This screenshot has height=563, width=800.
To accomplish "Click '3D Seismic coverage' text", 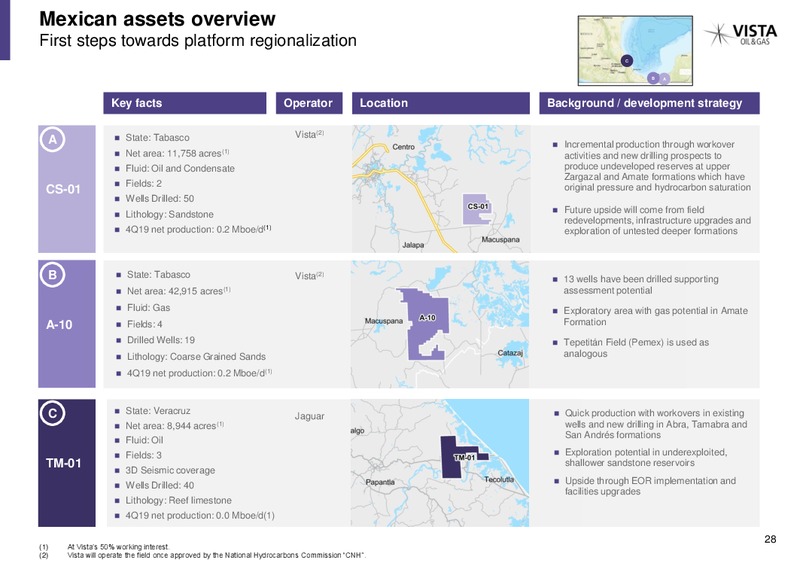I will click(x=170, y=470).
